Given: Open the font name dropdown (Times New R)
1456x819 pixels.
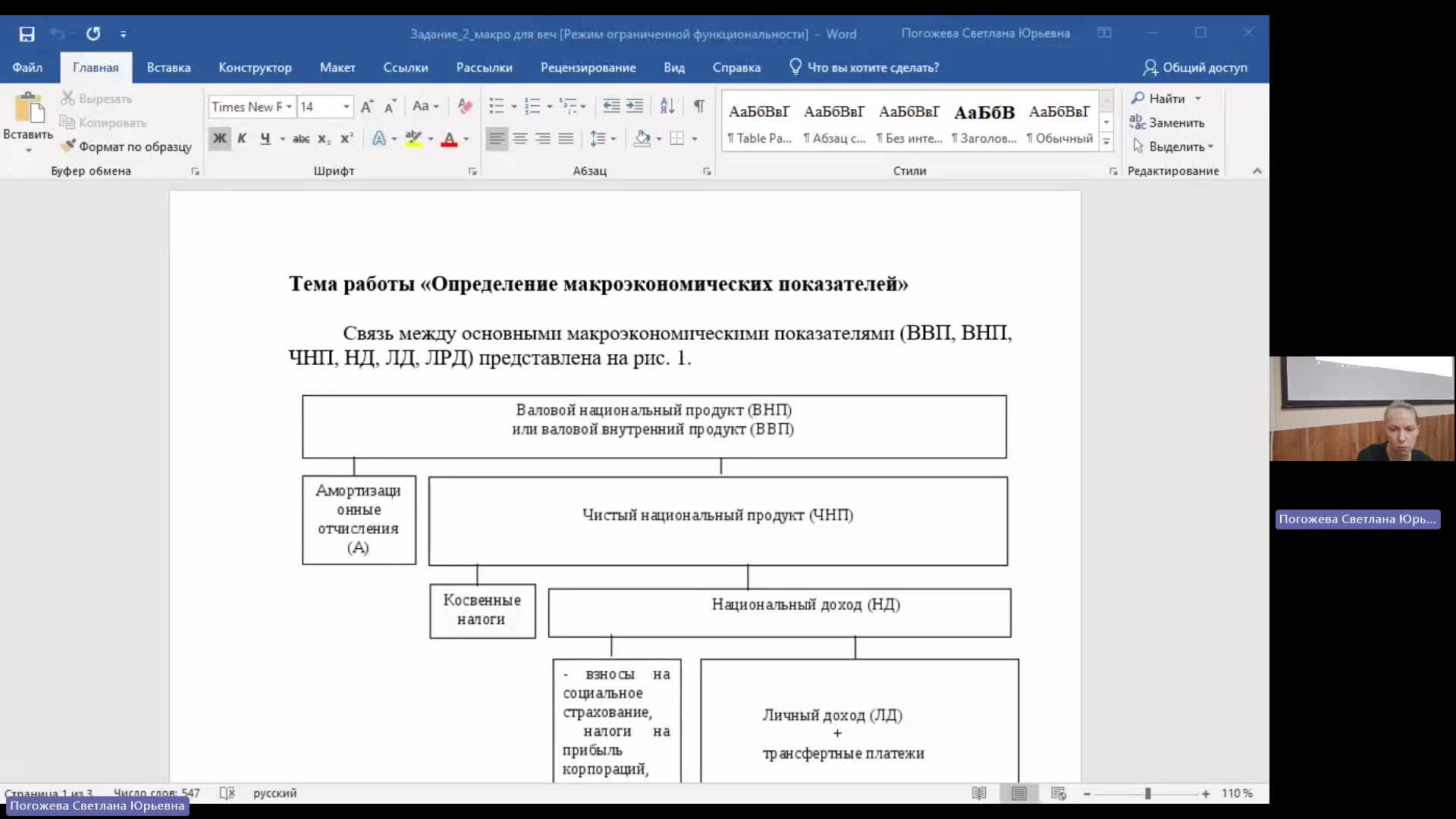Looking at the screenshot, I should point(288,107).
